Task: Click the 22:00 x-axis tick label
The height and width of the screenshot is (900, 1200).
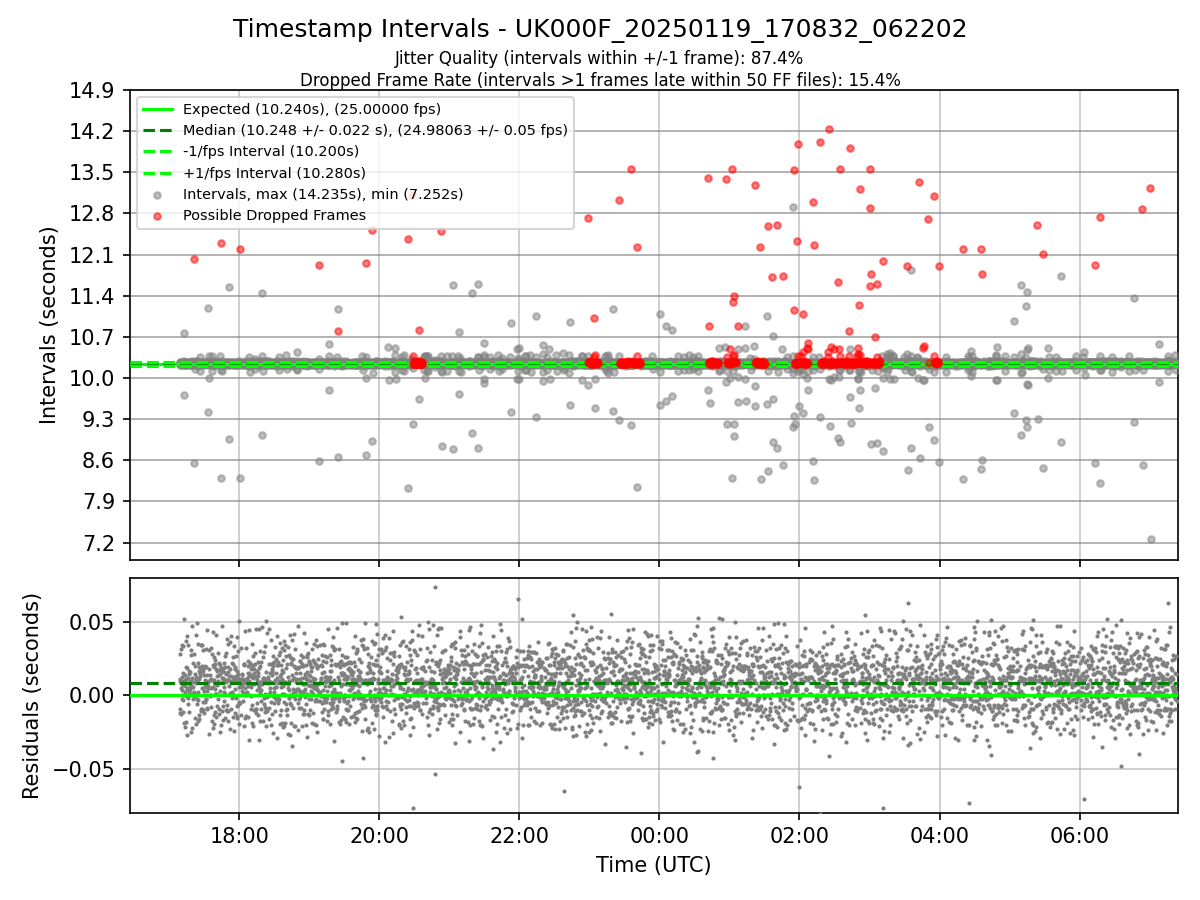Action: click(x=518, y=834)
